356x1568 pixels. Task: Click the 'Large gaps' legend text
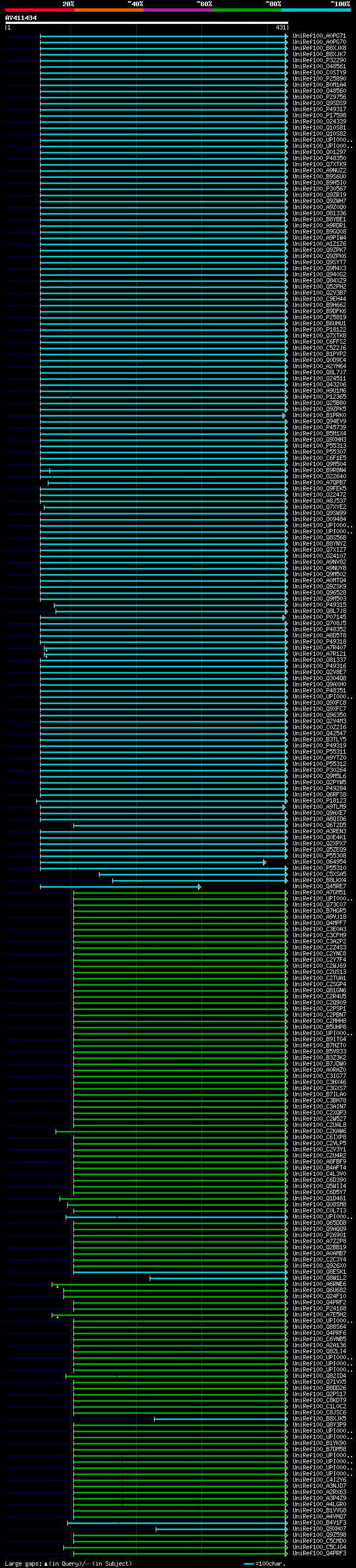click(24, 1563)
